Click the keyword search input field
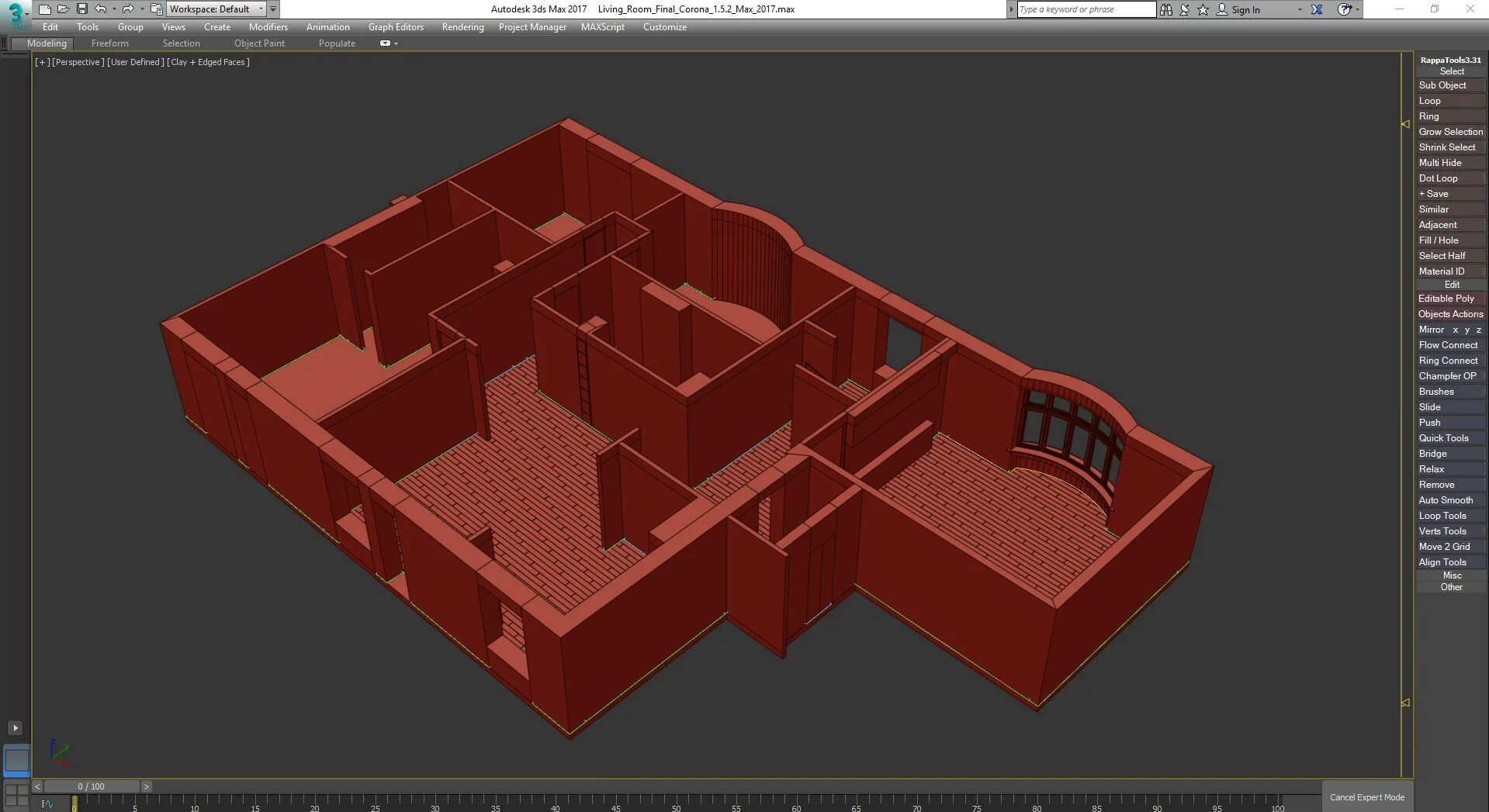This screenshot has height=812, width=1489. point(1086,9)
